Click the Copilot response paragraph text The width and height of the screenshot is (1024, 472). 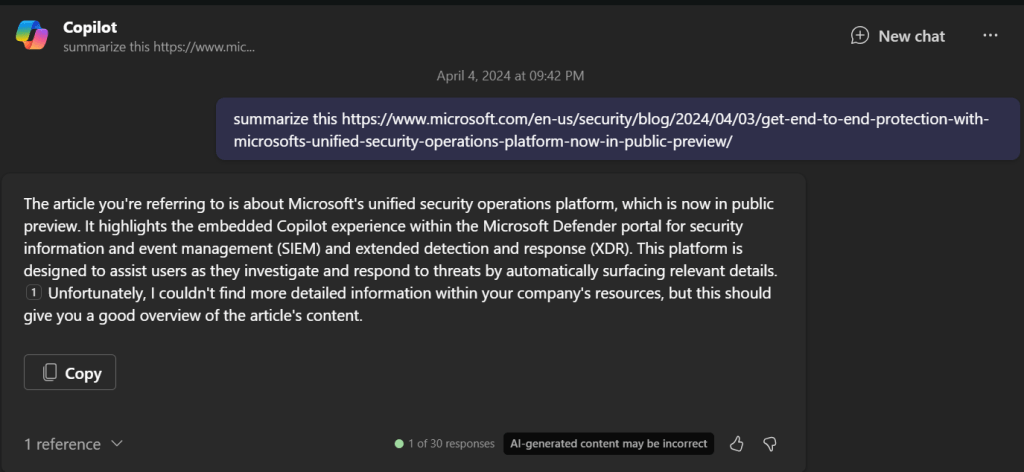click(x=400, y=248)
